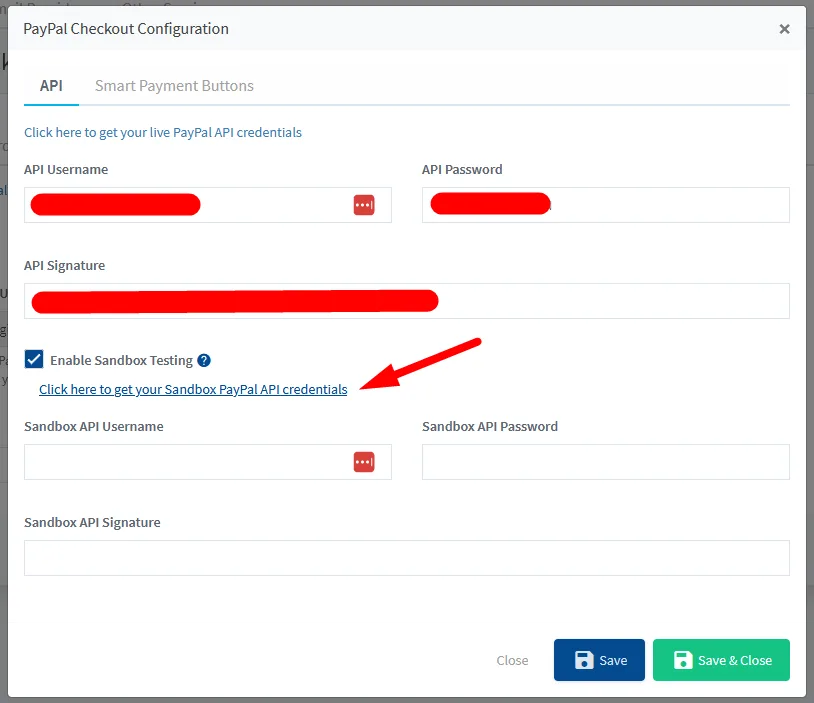Open help tooltip next to Enable Sandbox Testing

pos(204,360)
